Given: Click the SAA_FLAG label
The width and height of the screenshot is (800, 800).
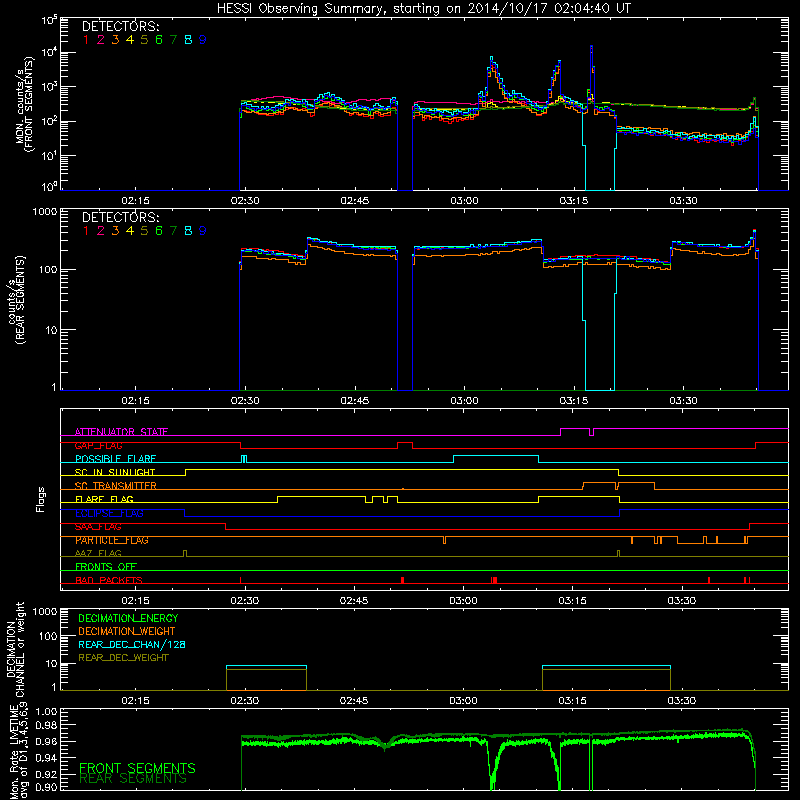Looking at the screenshot, I should pyautogui.click(x=98, y=527).
